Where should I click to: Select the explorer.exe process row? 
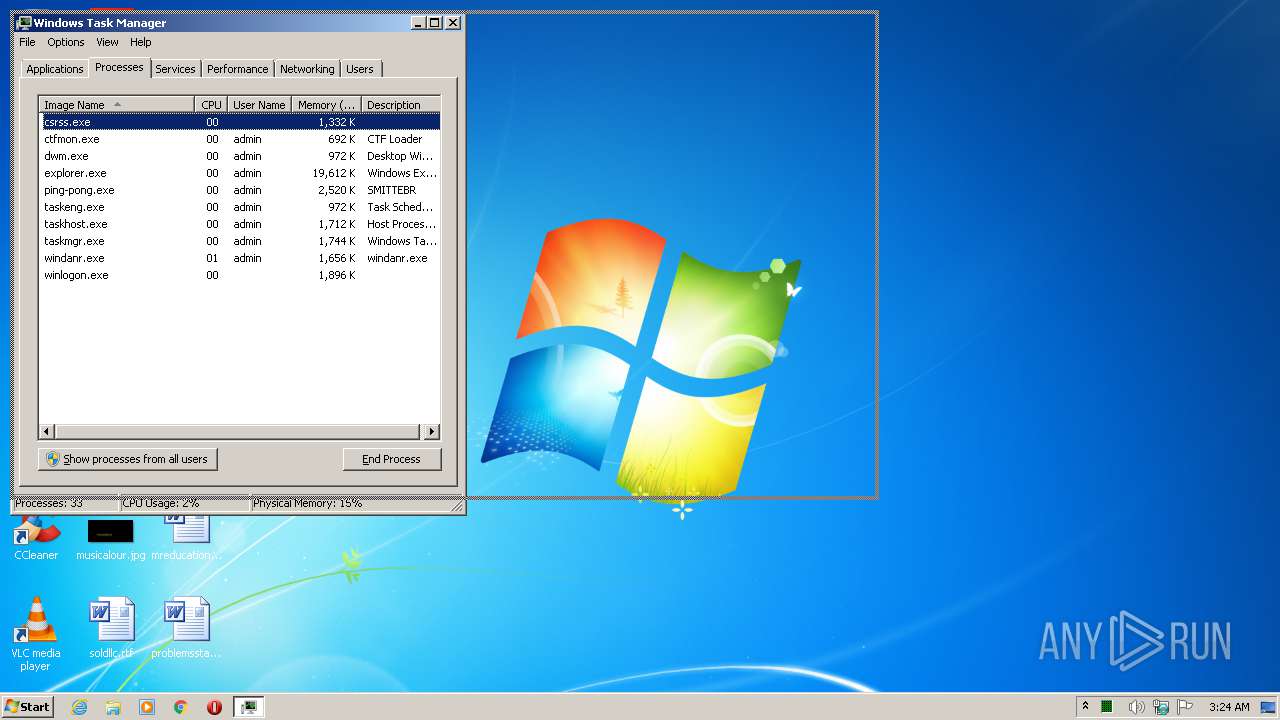coord(240,173)
